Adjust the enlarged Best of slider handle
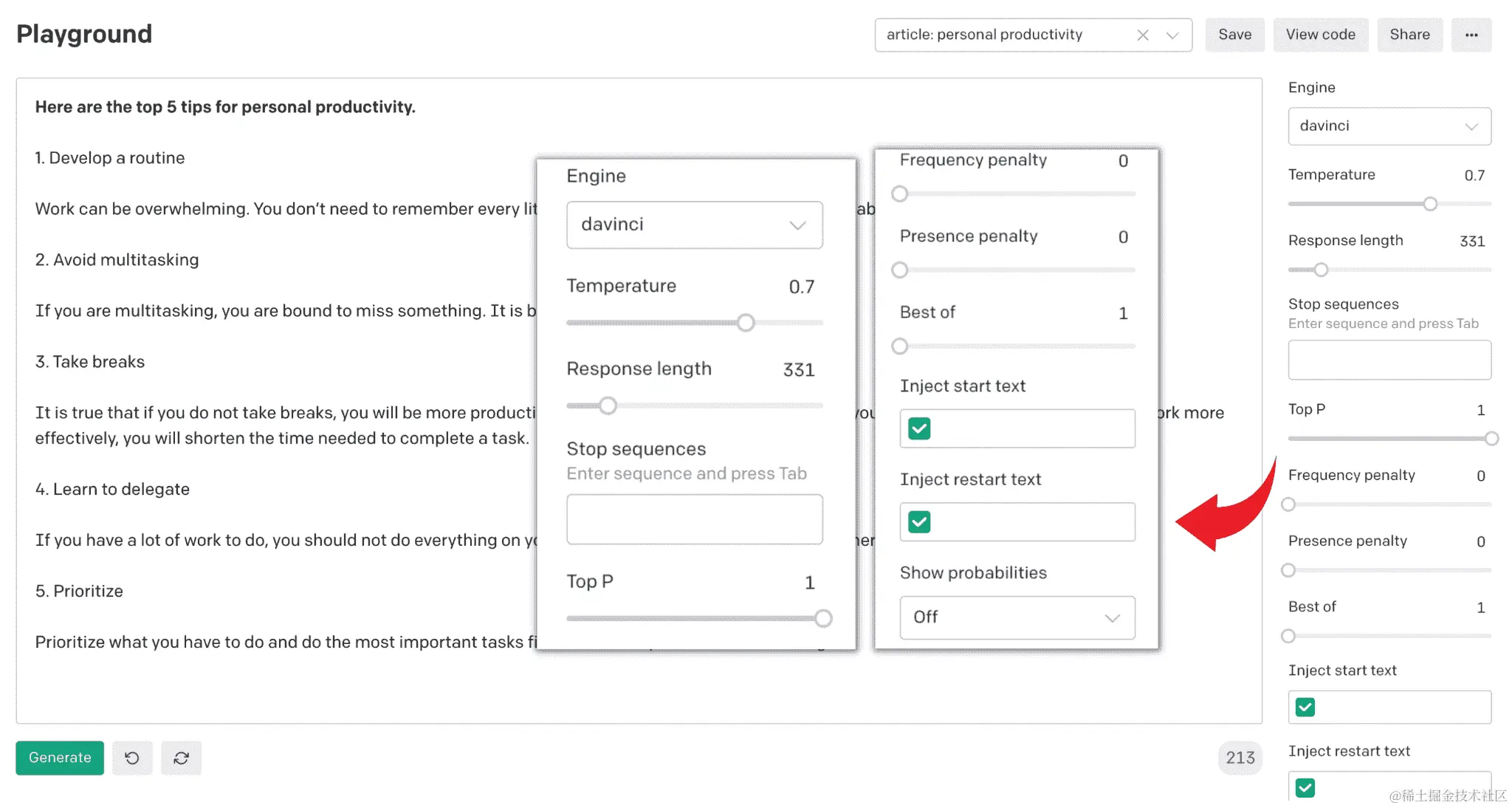The height and width of the screenshot is (808, 1512). [x=899, y=346]
